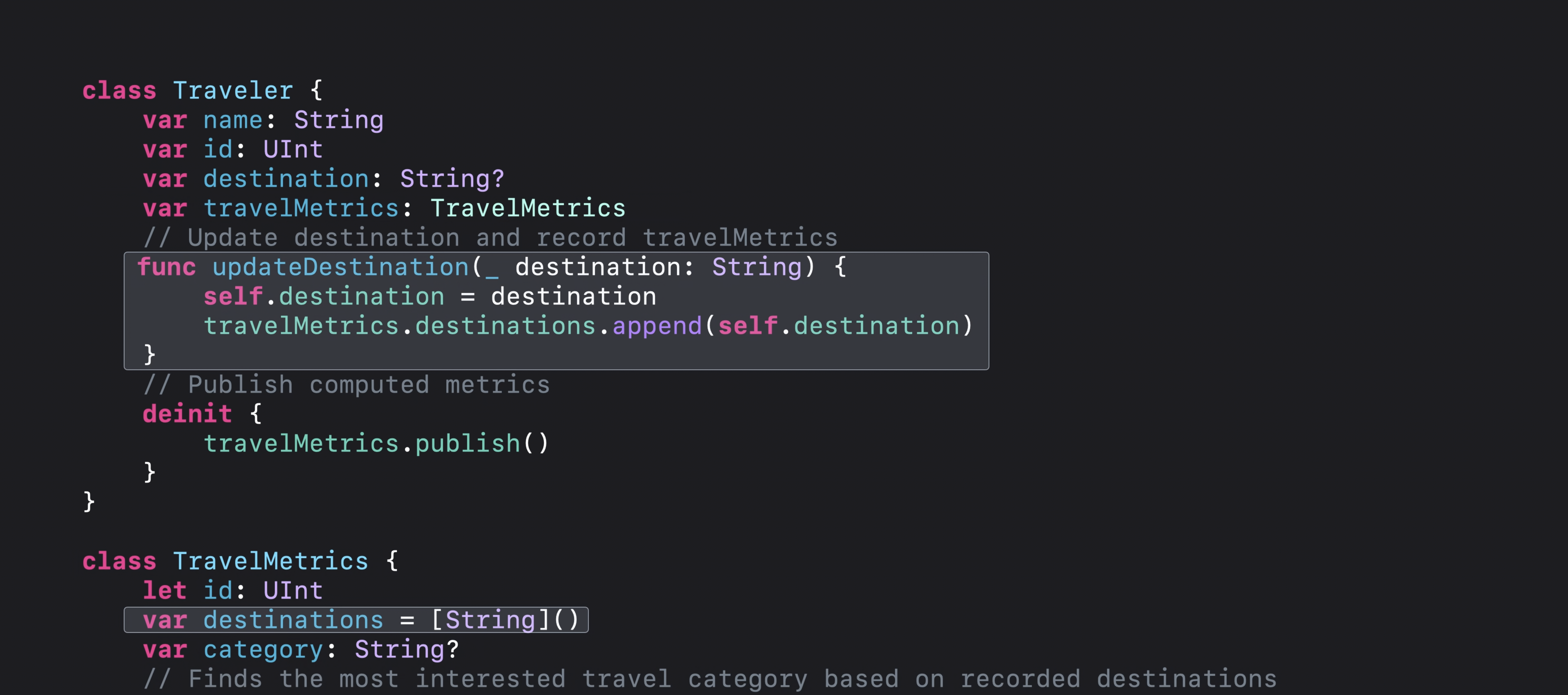
Task: Click the let keyword
Action: (164, 590)
